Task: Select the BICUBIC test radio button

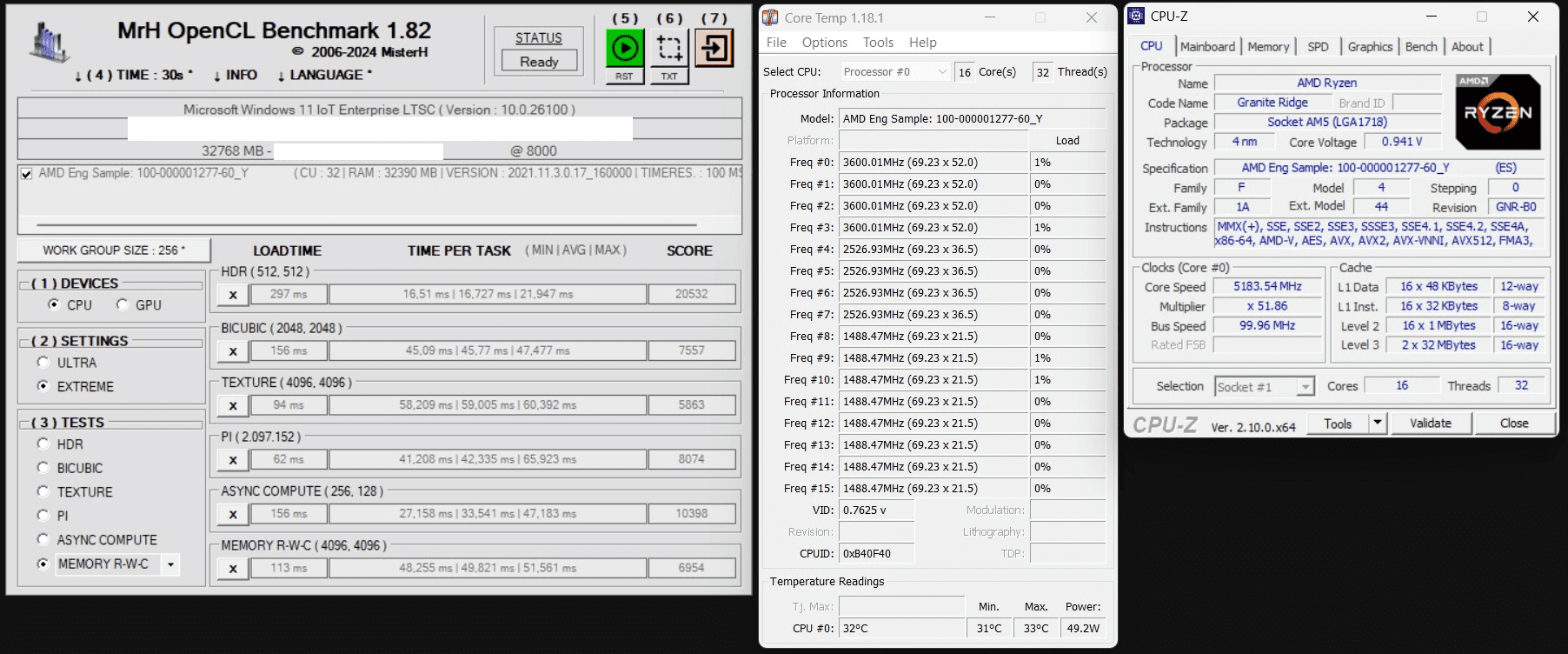Action: coord(43,467)
